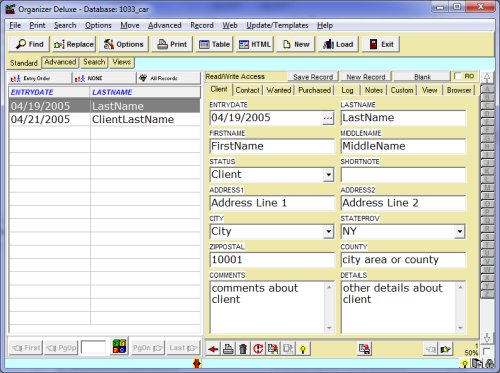This screenshot has height=373, width=500.
Task: Click the ZIPPOSTAL field with 10001
Action: [272, 260]
